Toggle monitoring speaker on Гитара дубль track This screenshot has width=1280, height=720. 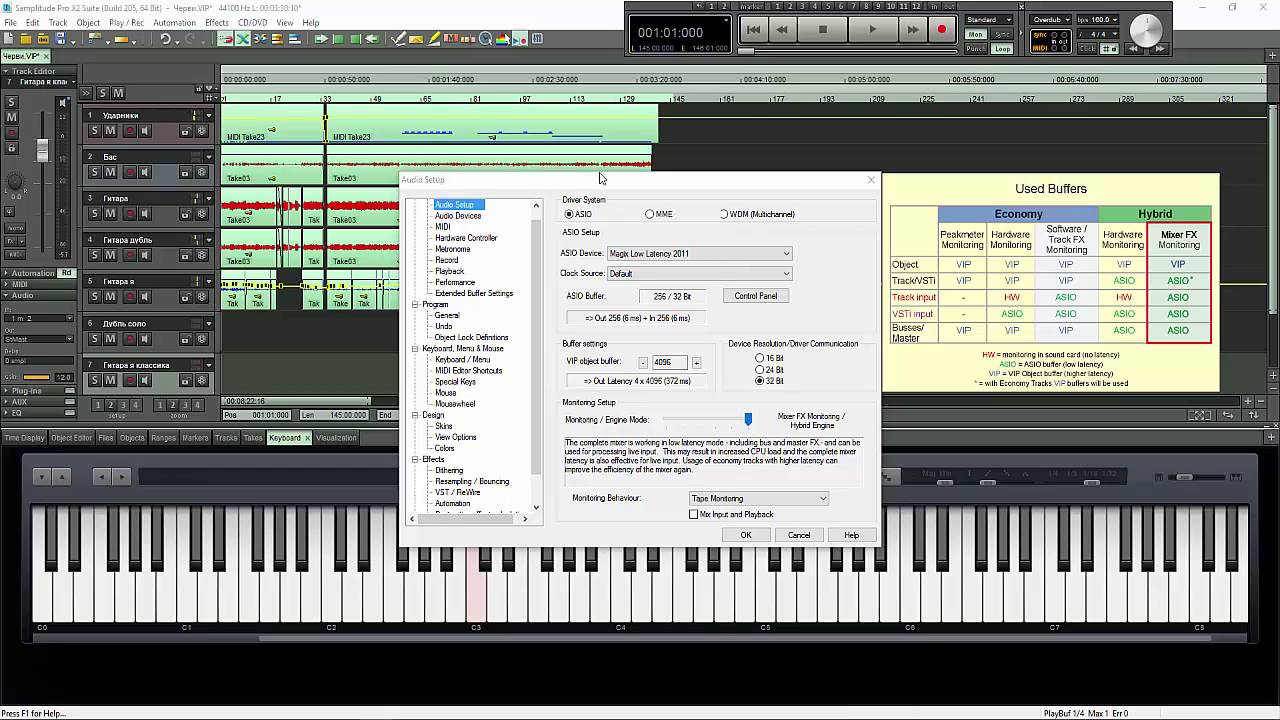(x=145, y=255)
